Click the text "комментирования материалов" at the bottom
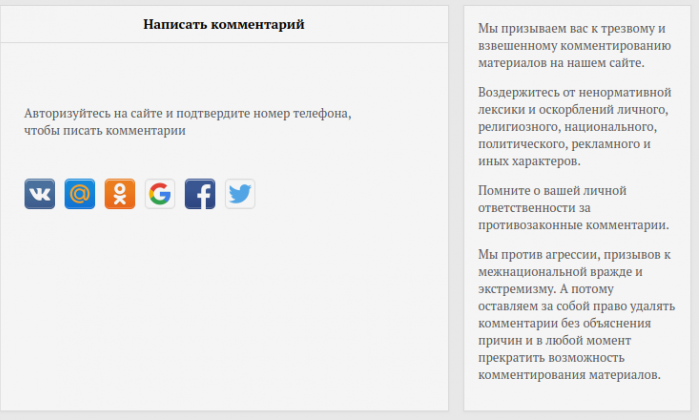Screen dimensions: 699x420 569,375
